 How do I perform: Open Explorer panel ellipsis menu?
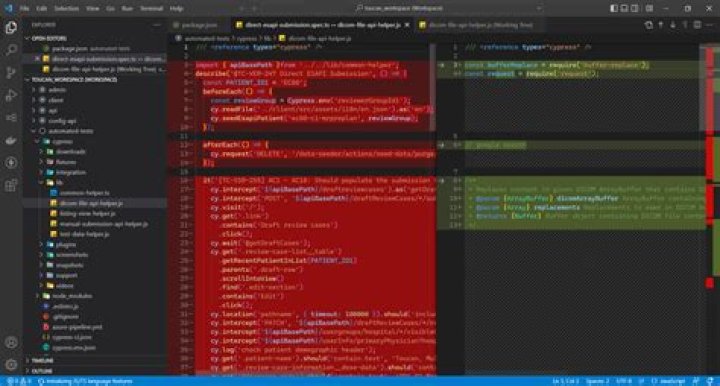tap(157, 25)
